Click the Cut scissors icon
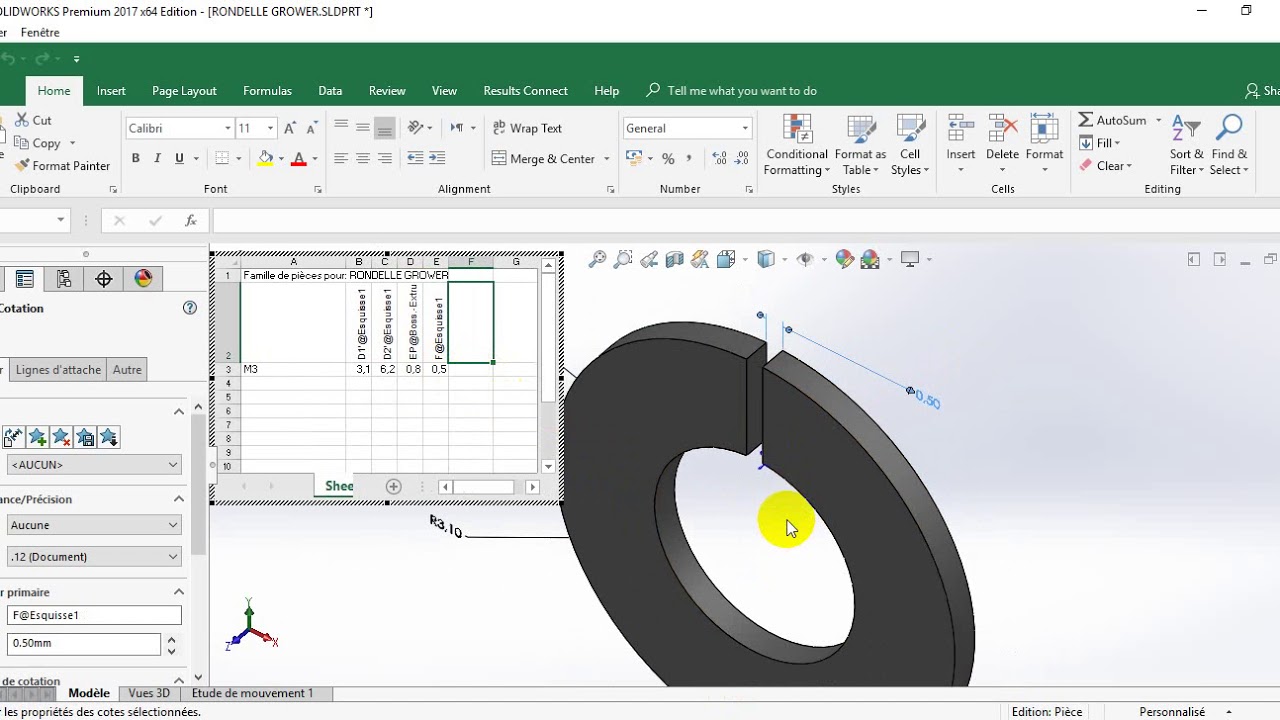 click(21, 120)
